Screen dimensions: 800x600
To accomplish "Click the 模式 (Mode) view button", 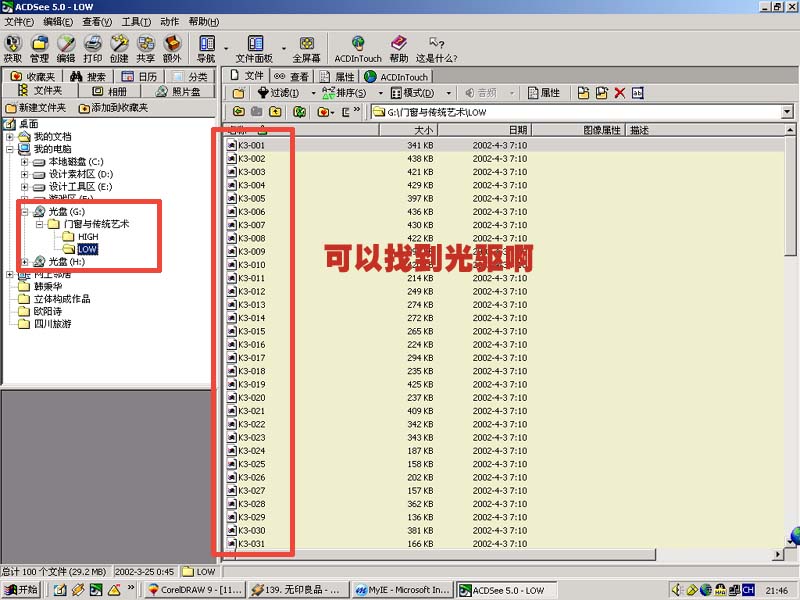I will (412, 93).
